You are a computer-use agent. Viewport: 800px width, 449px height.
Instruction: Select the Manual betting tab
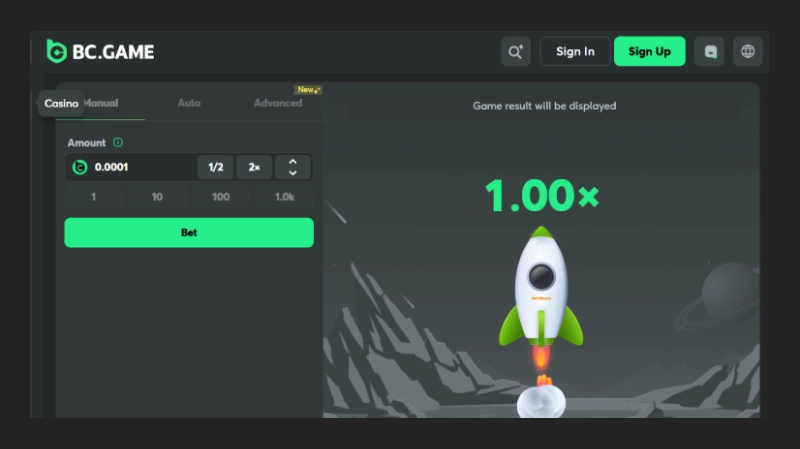(x=101, y=103)
